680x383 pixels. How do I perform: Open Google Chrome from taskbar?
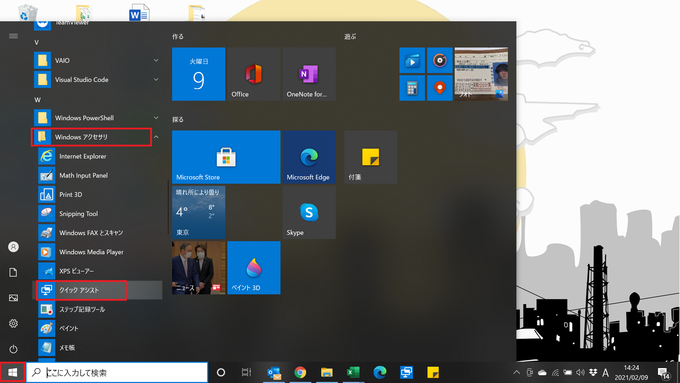click(x=300, y=372)
